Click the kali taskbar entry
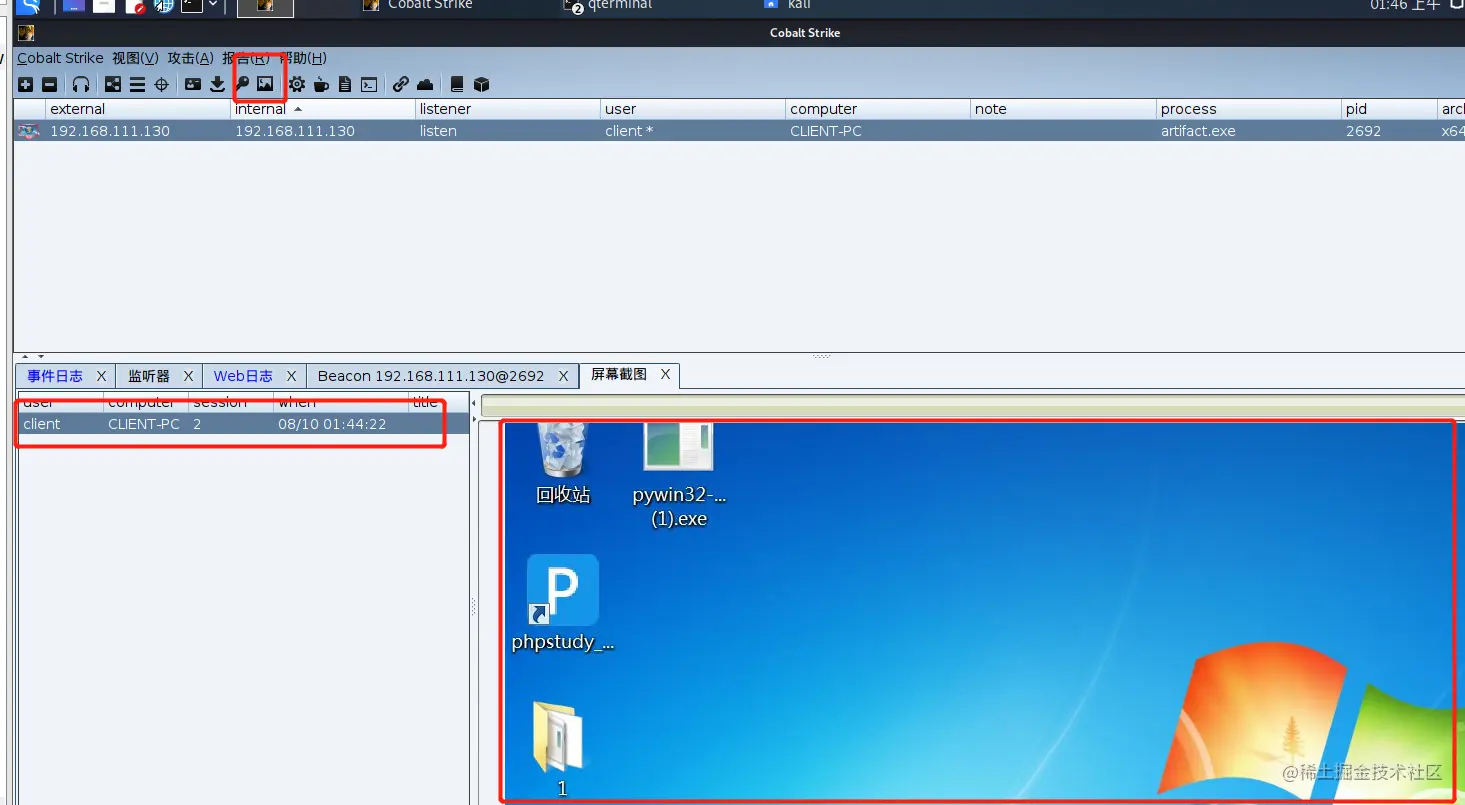 pyautogui.click(x=787, y=5)
